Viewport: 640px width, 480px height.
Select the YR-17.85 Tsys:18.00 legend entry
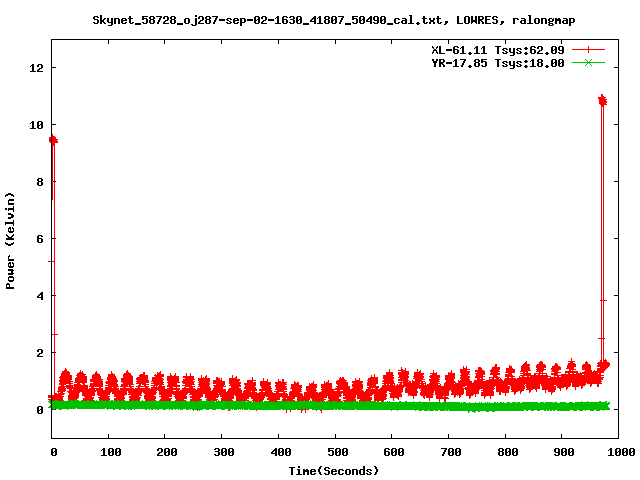[x=498, y=63]
